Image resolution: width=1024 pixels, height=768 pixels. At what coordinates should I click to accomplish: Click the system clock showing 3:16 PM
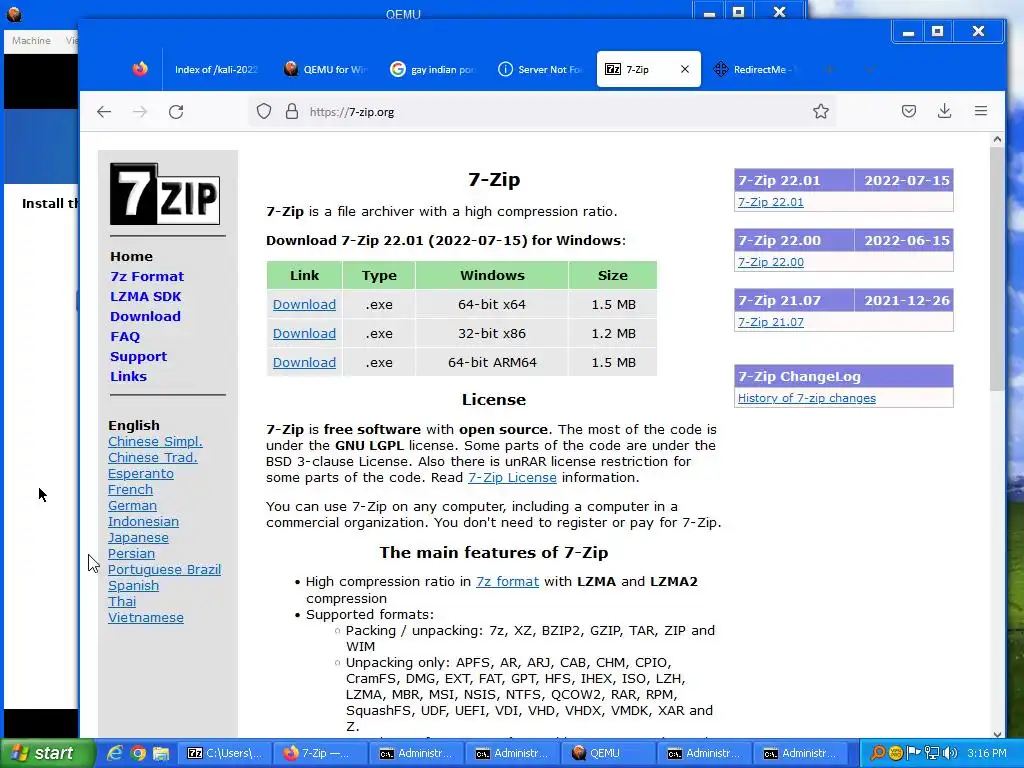[987, 753]
